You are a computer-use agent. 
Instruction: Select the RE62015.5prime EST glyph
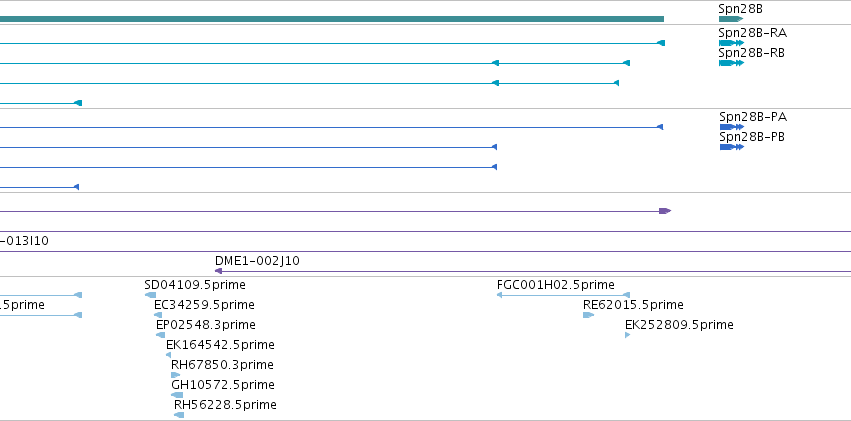[588, 315]
